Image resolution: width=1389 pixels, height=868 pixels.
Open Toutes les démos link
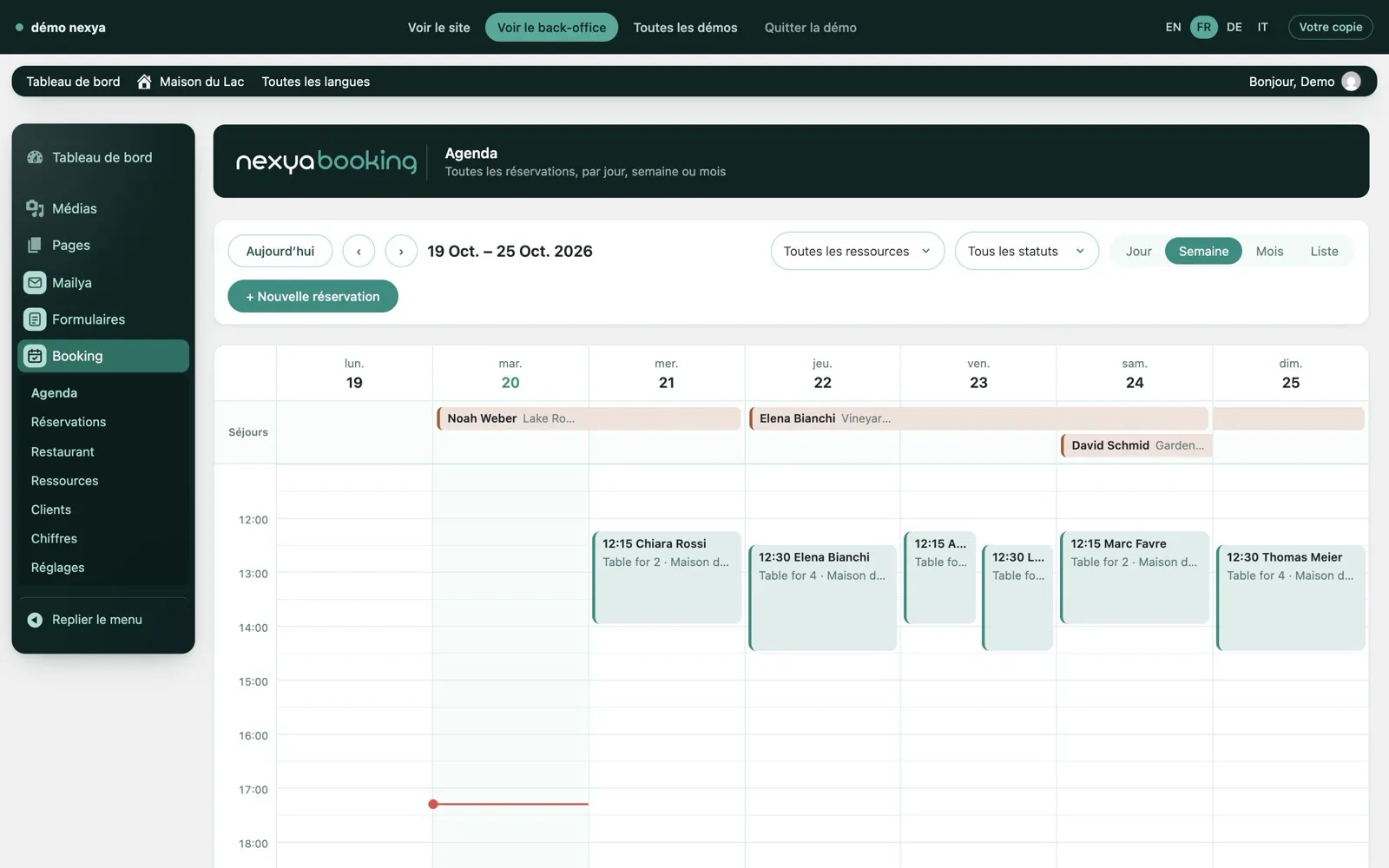[685, 27]
